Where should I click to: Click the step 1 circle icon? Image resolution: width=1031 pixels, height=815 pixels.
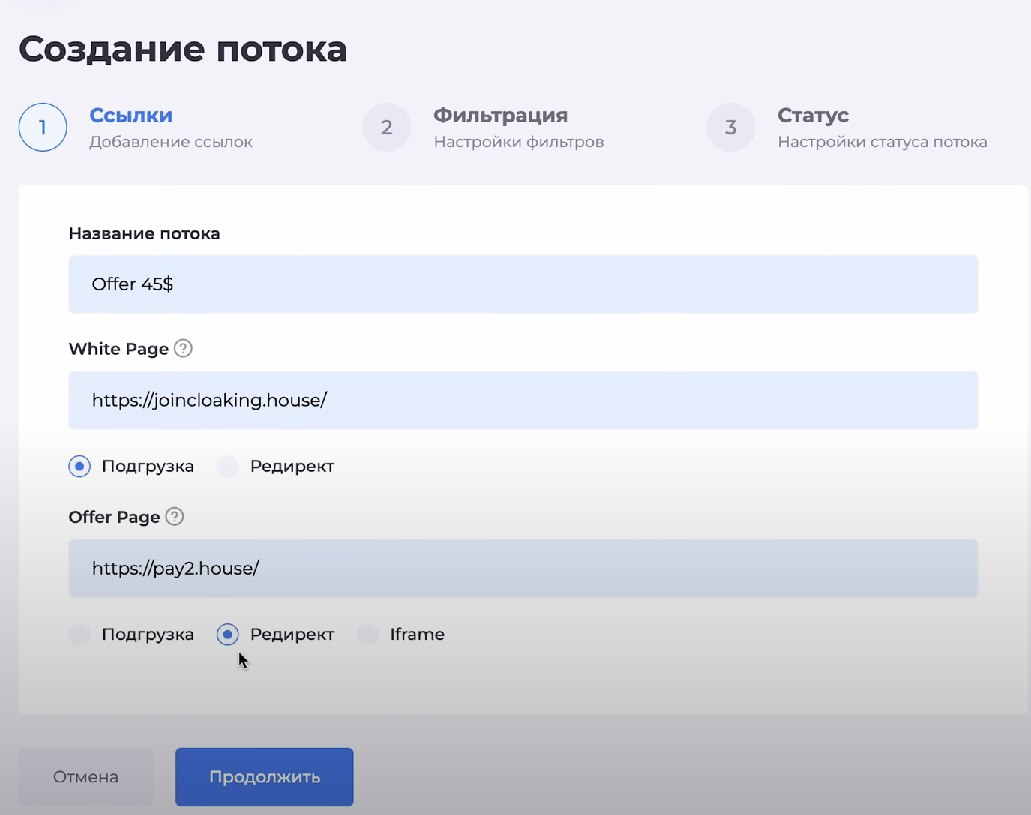click(43, 128)
